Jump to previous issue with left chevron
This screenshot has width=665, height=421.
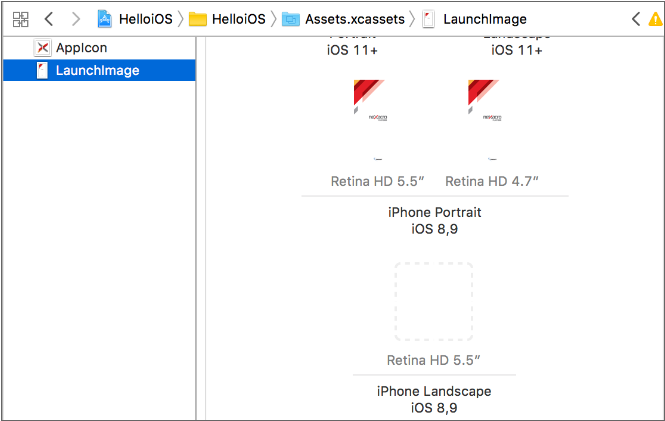[x=636, y=19]
